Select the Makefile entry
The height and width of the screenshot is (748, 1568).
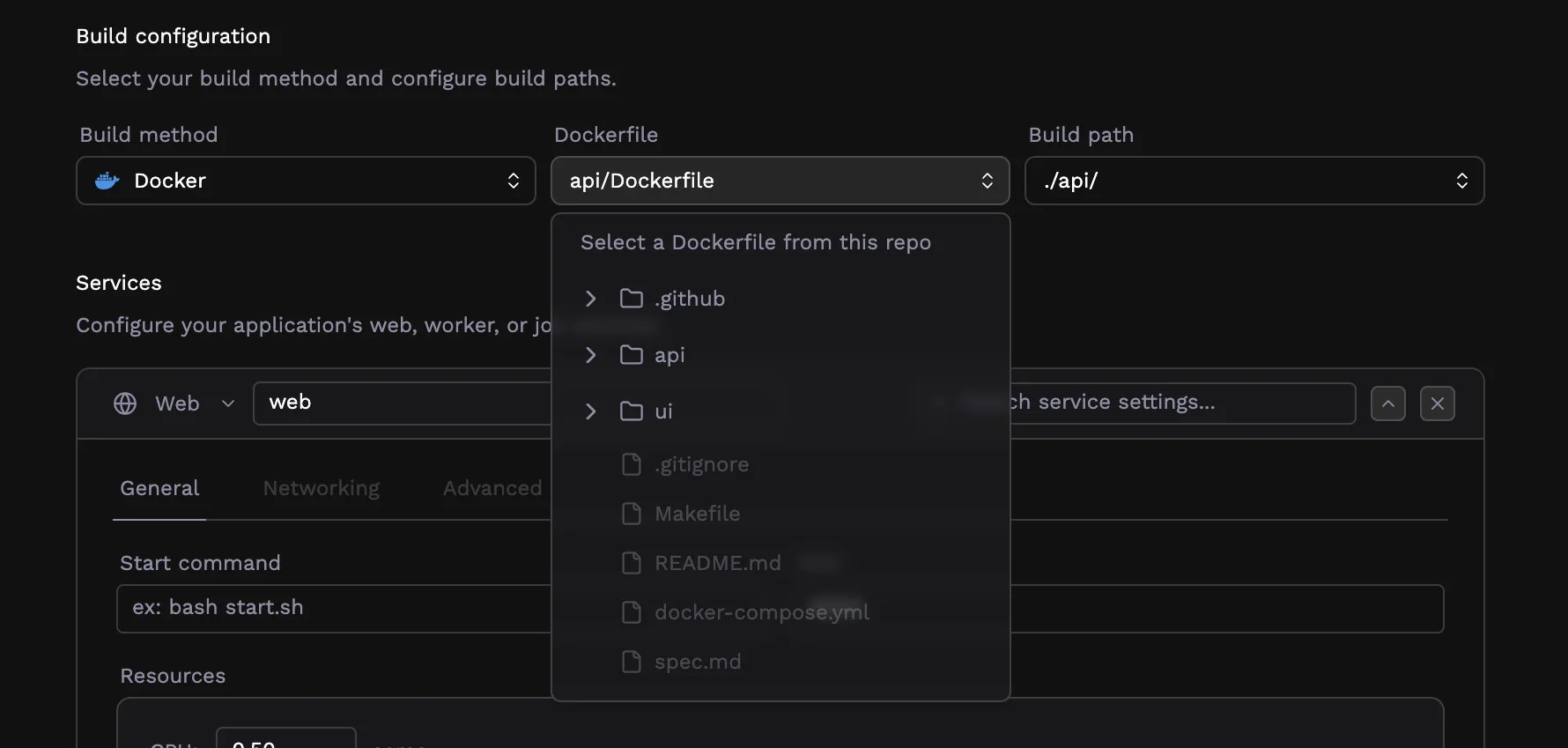(697, 514)
